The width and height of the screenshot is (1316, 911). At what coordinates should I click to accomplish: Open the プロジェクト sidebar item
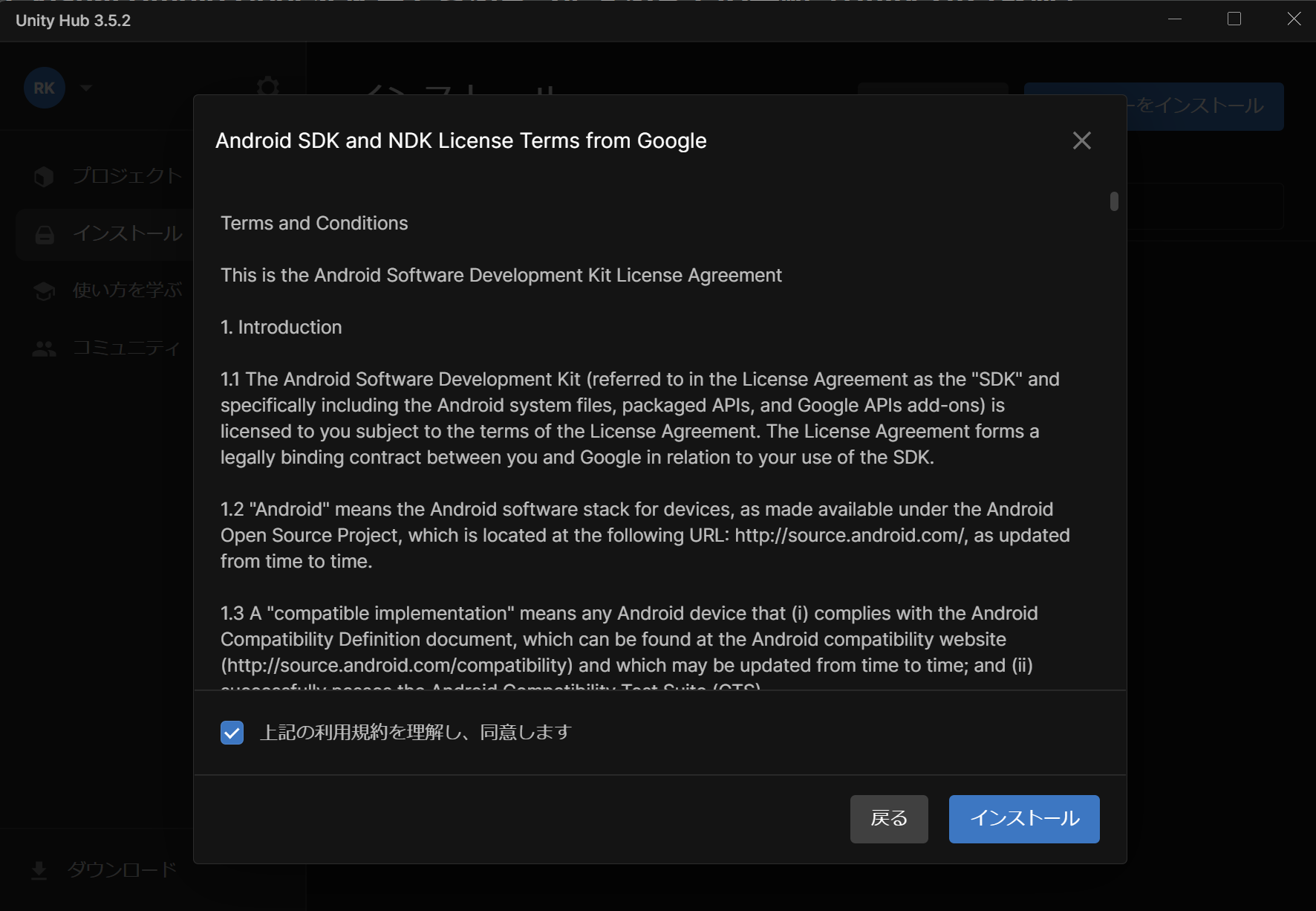[108, 176]
